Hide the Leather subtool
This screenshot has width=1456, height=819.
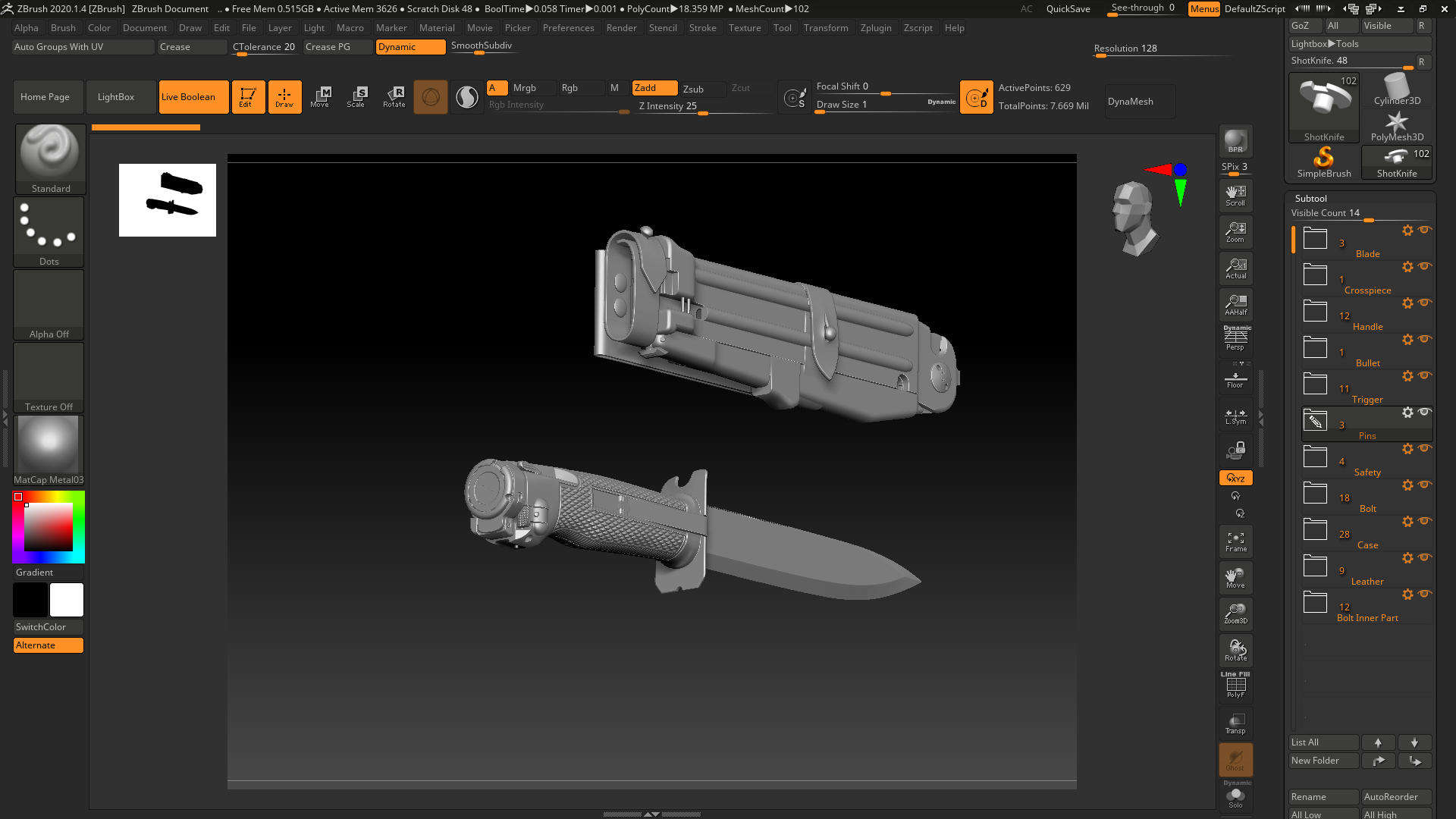(x=1425, y=558)
